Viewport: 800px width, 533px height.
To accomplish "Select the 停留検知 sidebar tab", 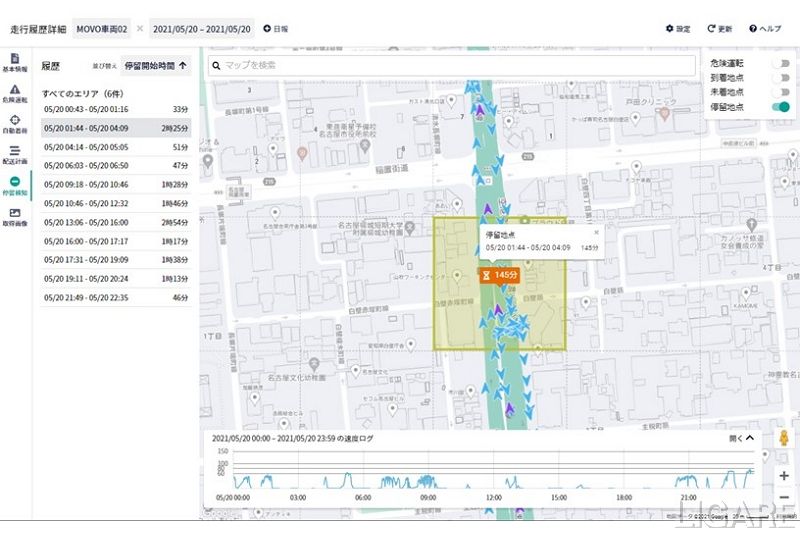I will coord(15,186).
